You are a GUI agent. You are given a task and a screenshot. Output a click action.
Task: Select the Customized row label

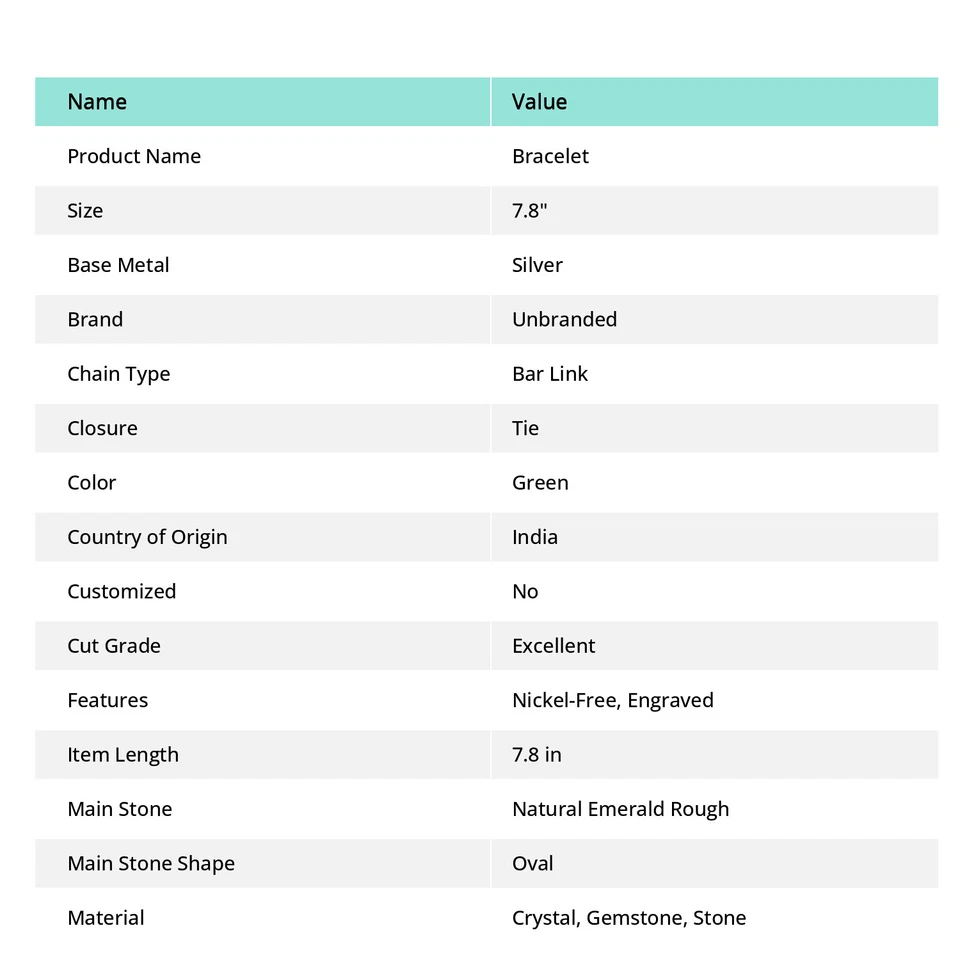pyautogui.click(x=121, y=592)
